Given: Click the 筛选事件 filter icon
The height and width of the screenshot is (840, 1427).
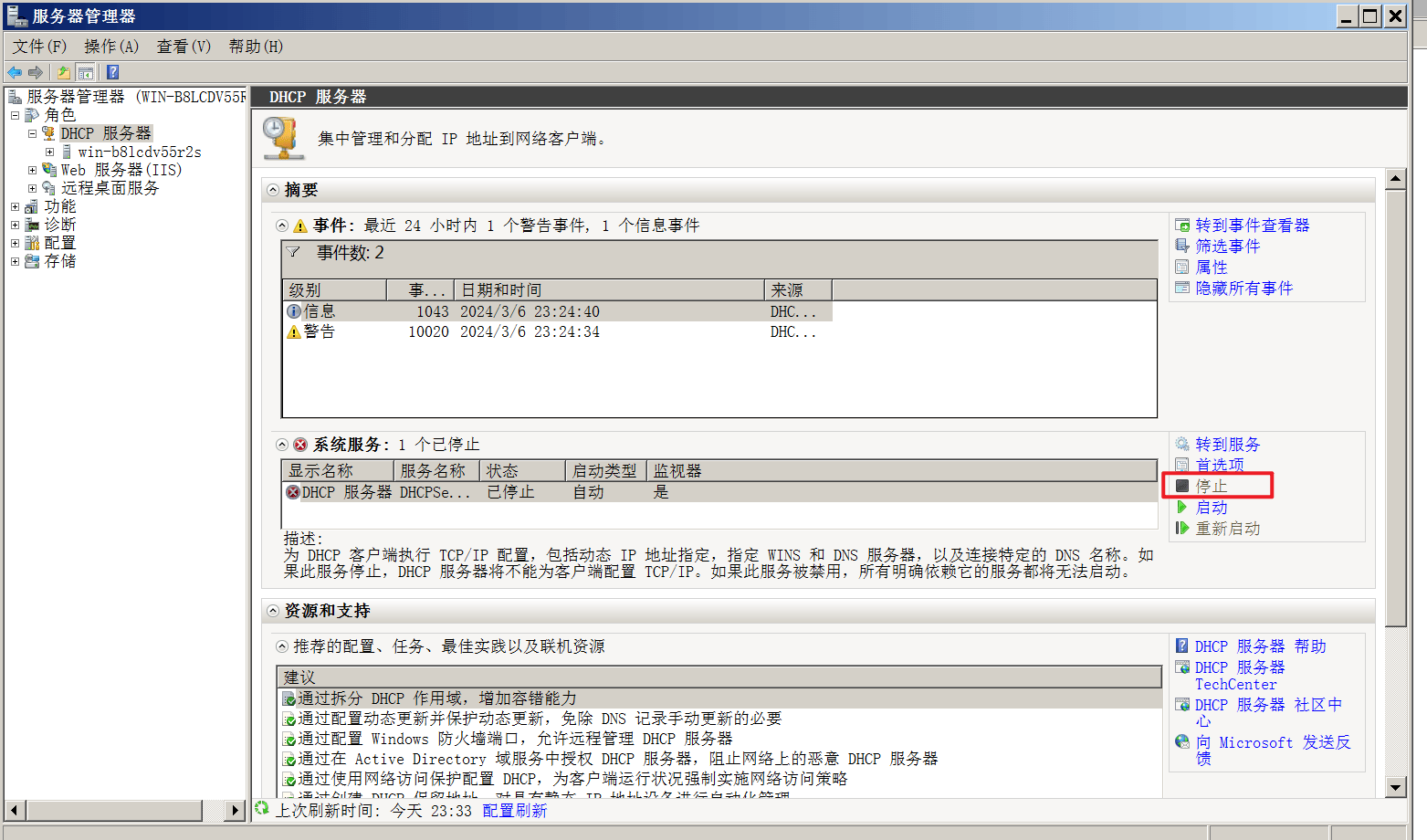Looking at the screenshot, I should 1182,247.
